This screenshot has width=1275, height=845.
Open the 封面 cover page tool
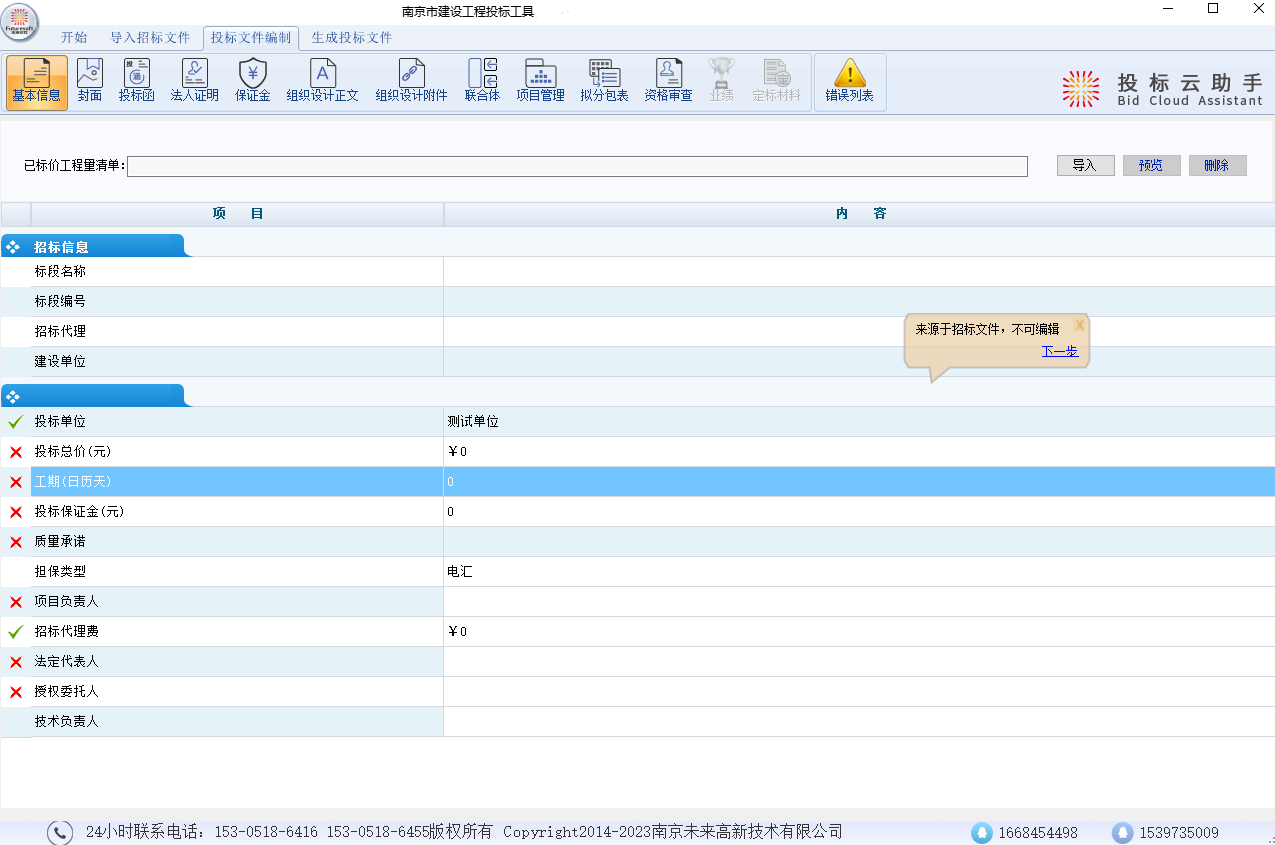click(x=90, y=82)
